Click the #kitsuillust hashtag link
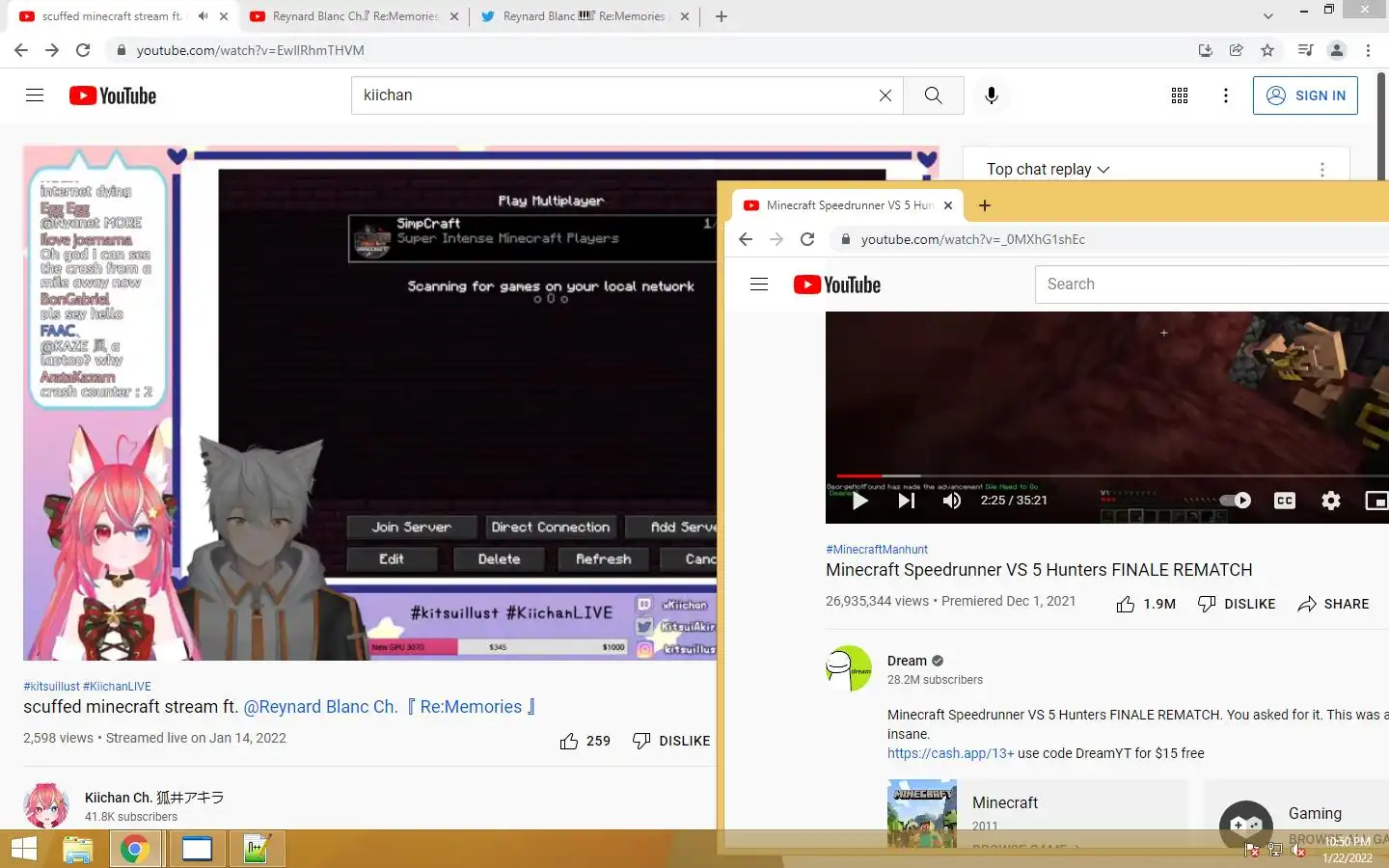 (51, 687)
